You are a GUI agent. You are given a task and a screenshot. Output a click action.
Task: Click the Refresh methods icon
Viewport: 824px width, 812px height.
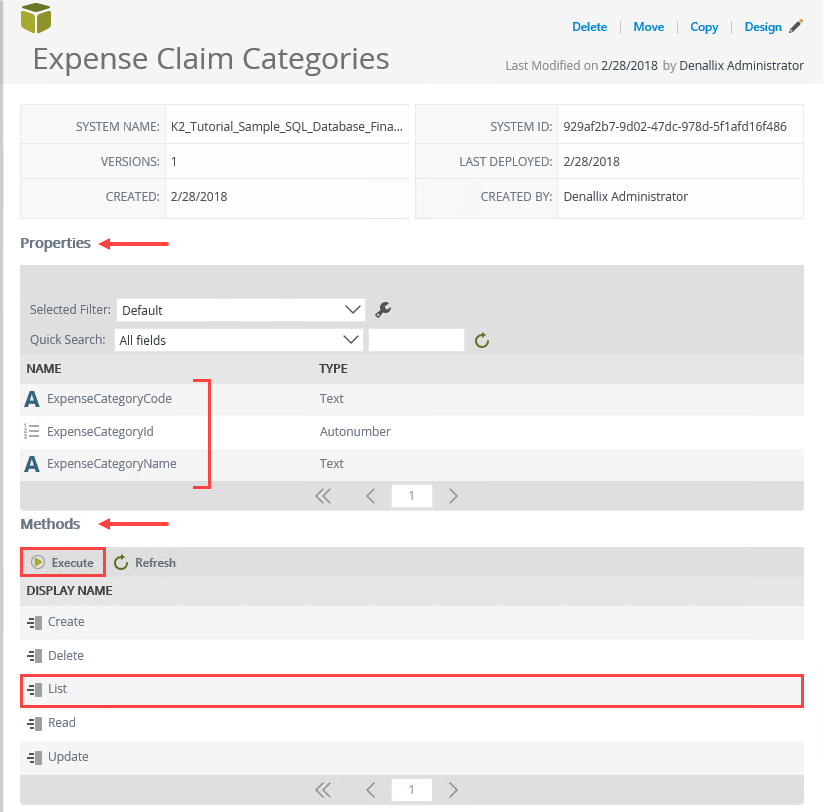click(121, 562)
